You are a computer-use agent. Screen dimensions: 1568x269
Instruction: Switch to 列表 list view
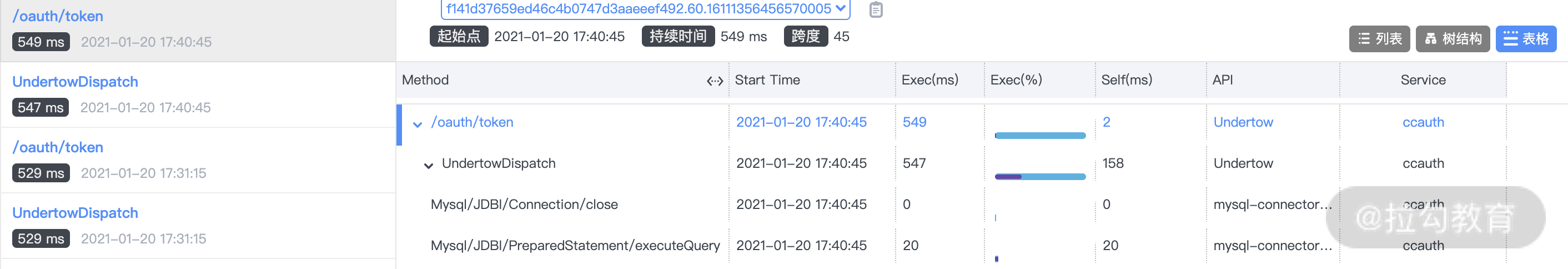(1379, 39)
